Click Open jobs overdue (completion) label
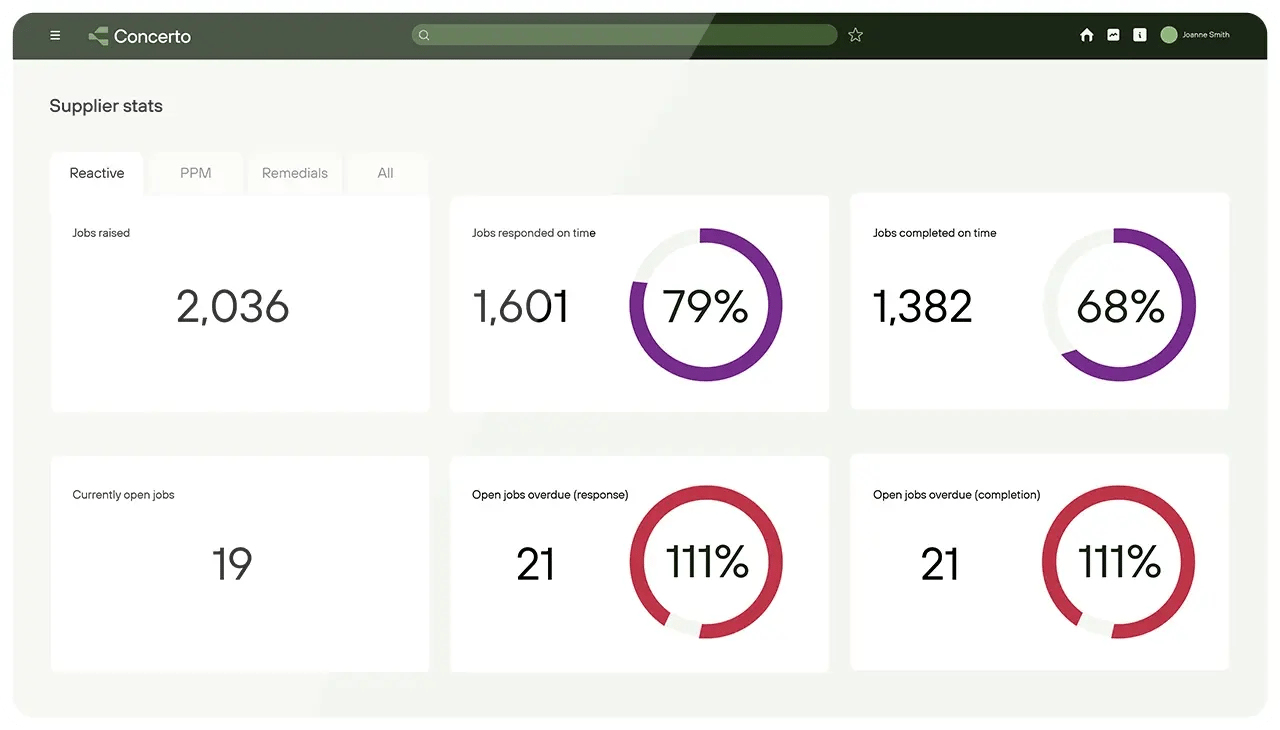 click(x=957, y=495)
